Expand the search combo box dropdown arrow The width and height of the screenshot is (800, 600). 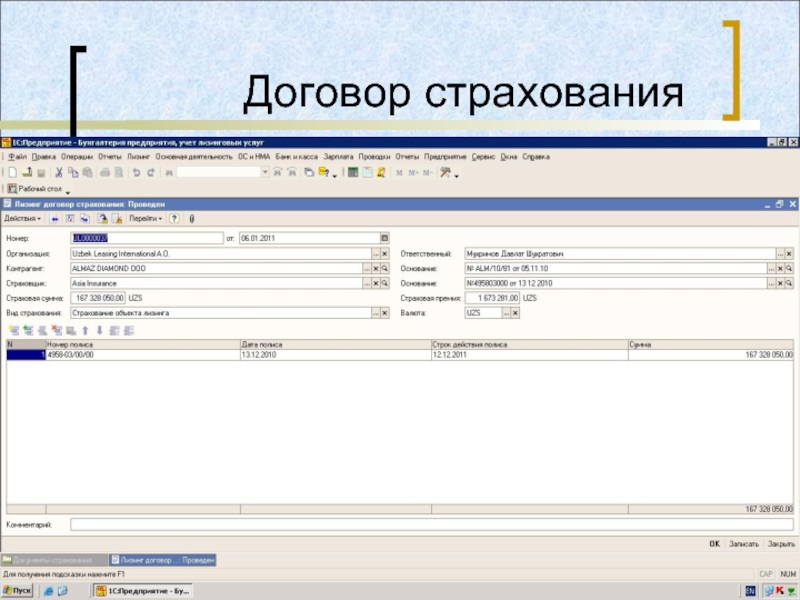[265, 172]
